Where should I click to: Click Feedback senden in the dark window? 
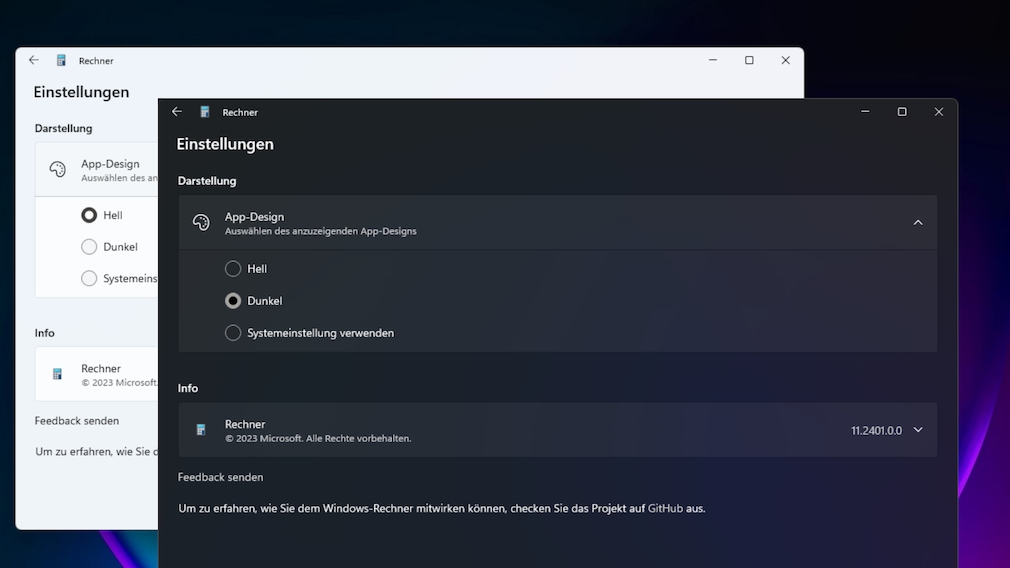coord(220,477)
